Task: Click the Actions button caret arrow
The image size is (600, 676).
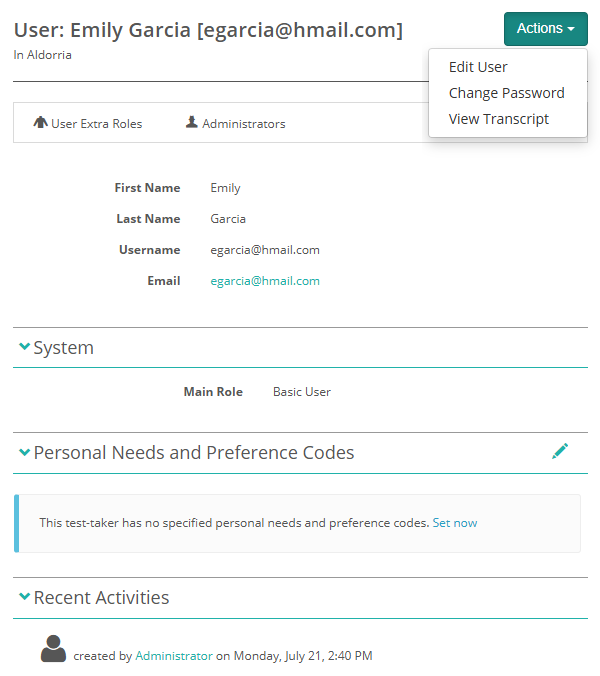Action: tap(571, 30)
